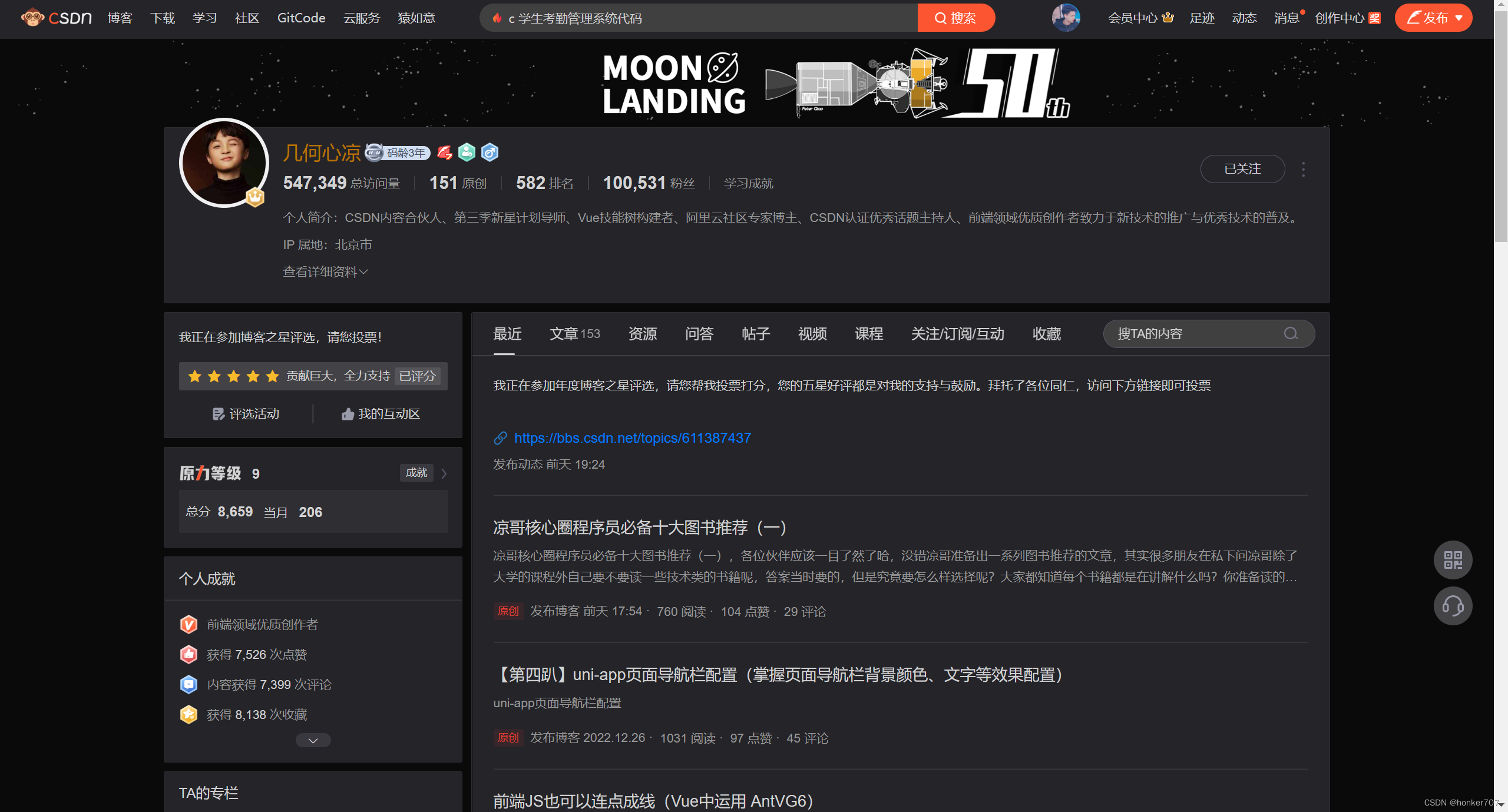
Task: Open the 成就 arrow in 原力等级
Action: (444, 473)
